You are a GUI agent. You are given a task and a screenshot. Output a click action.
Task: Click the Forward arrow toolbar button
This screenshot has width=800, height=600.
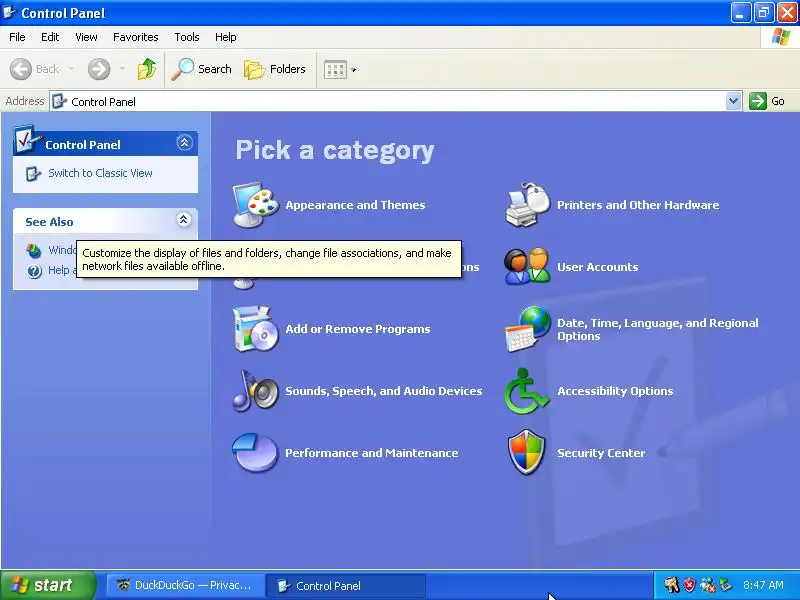coord(99,69)
